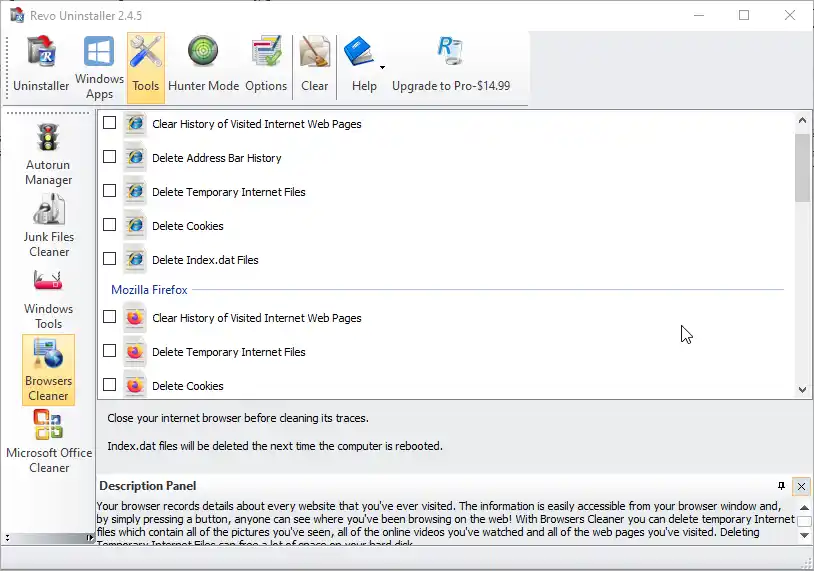Open Windows Tools
The height and width of the screenshot is (571, 814).
point(48,299)
